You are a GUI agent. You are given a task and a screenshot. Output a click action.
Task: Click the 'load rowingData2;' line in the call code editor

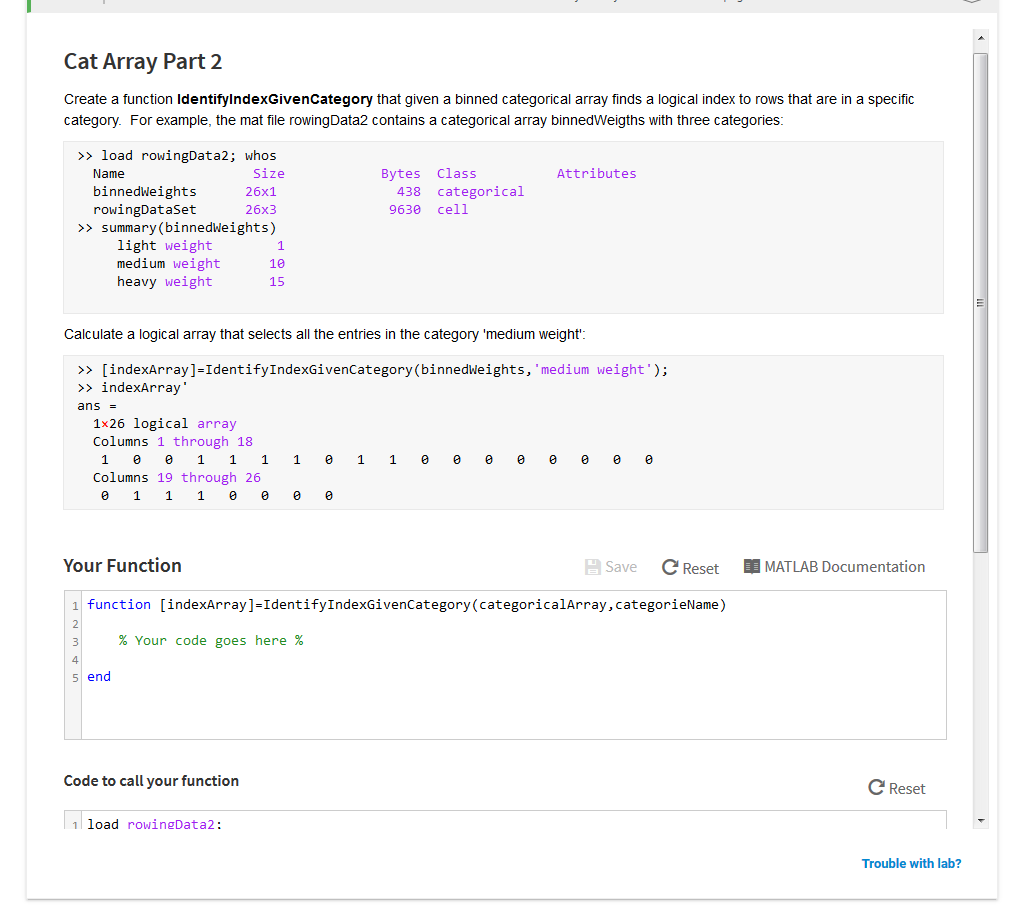coord(155,824)
